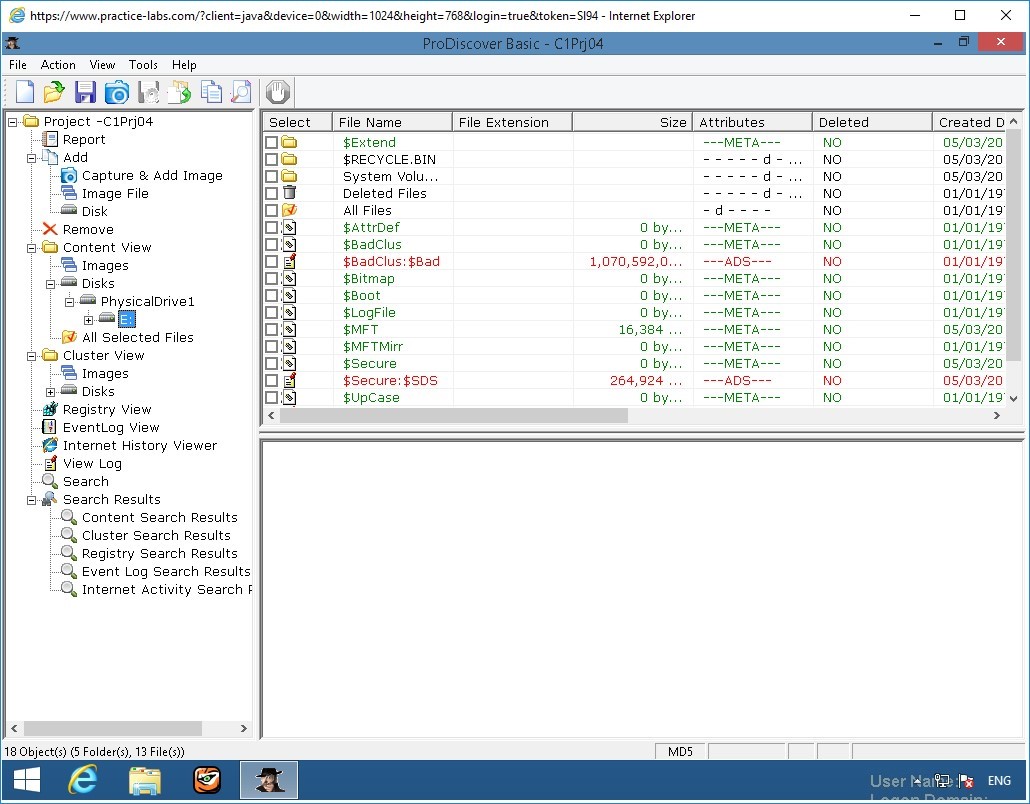This screenshot has height=804, width=1030.
Task: Launch Internet Explorer from the taskbar
Action: [83, 780]
